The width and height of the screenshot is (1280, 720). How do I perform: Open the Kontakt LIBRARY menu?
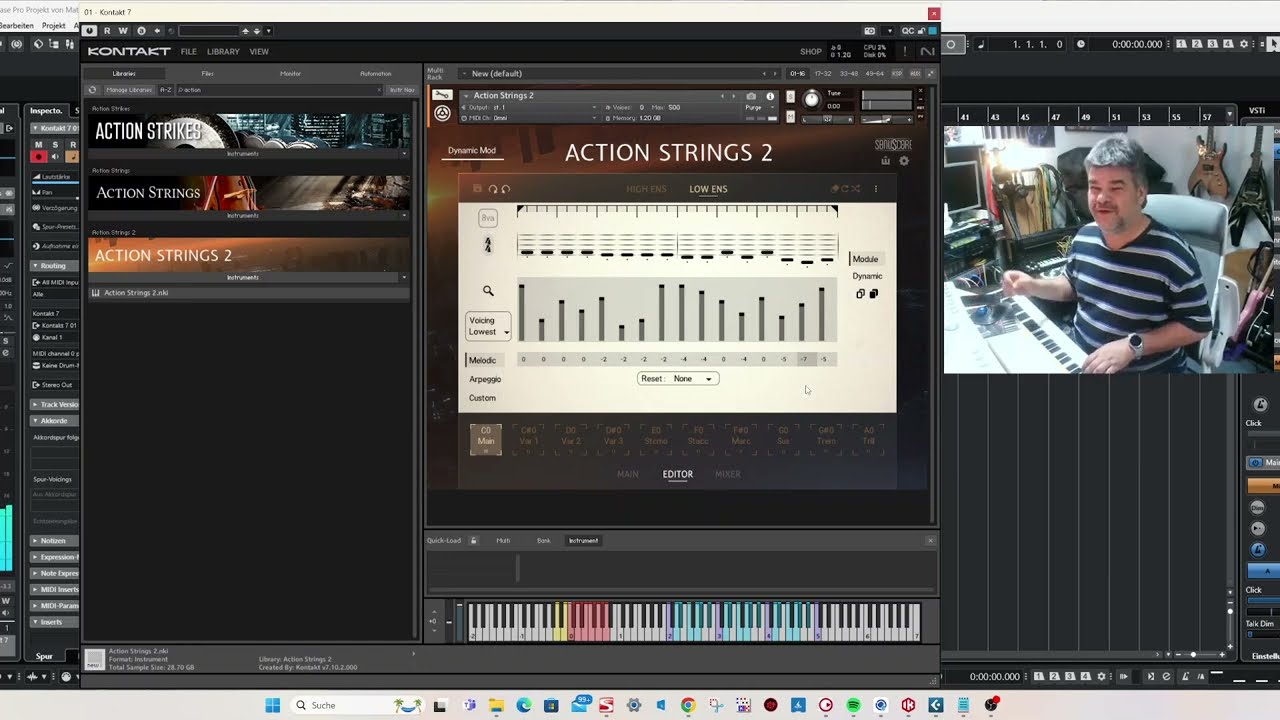pyautogui.click(x=223, y=51)
